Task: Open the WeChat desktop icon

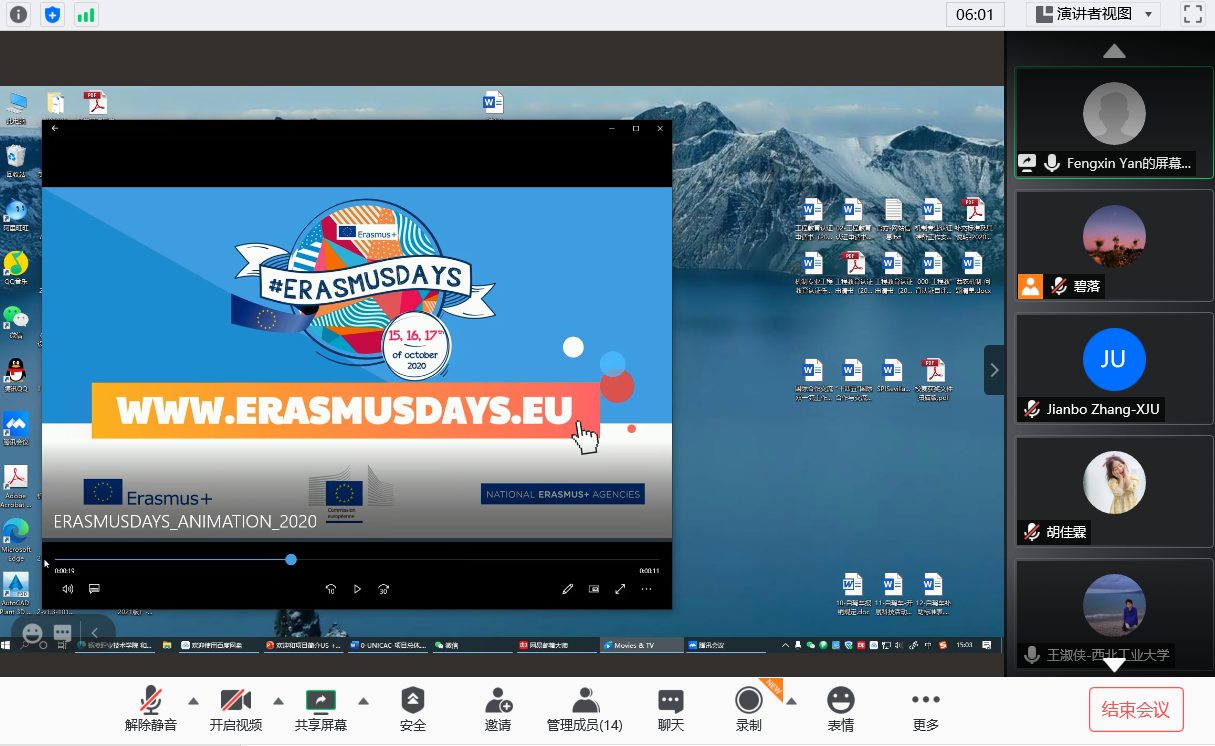Action: 15,321
